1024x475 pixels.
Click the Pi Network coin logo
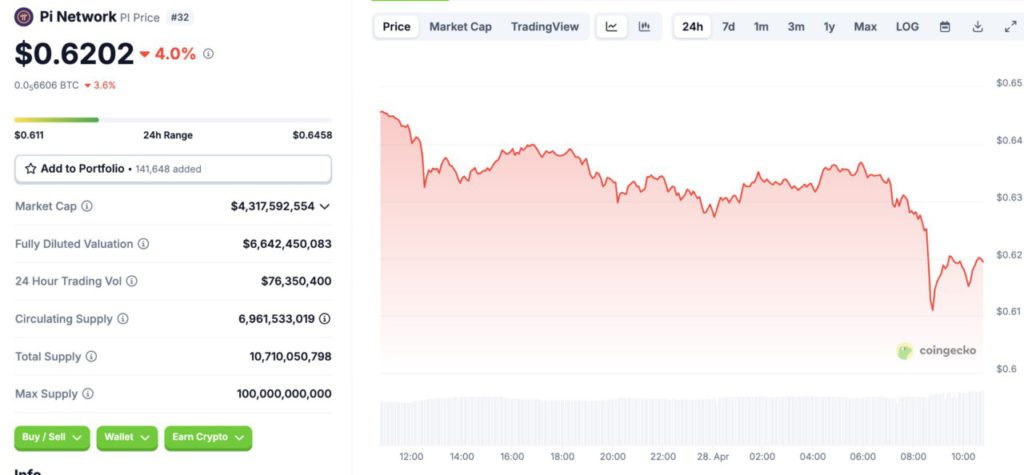(24, 17)
